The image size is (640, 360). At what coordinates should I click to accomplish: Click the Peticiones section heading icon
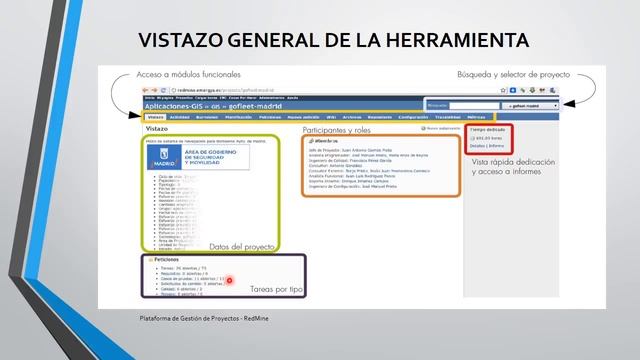pos(151,260)
